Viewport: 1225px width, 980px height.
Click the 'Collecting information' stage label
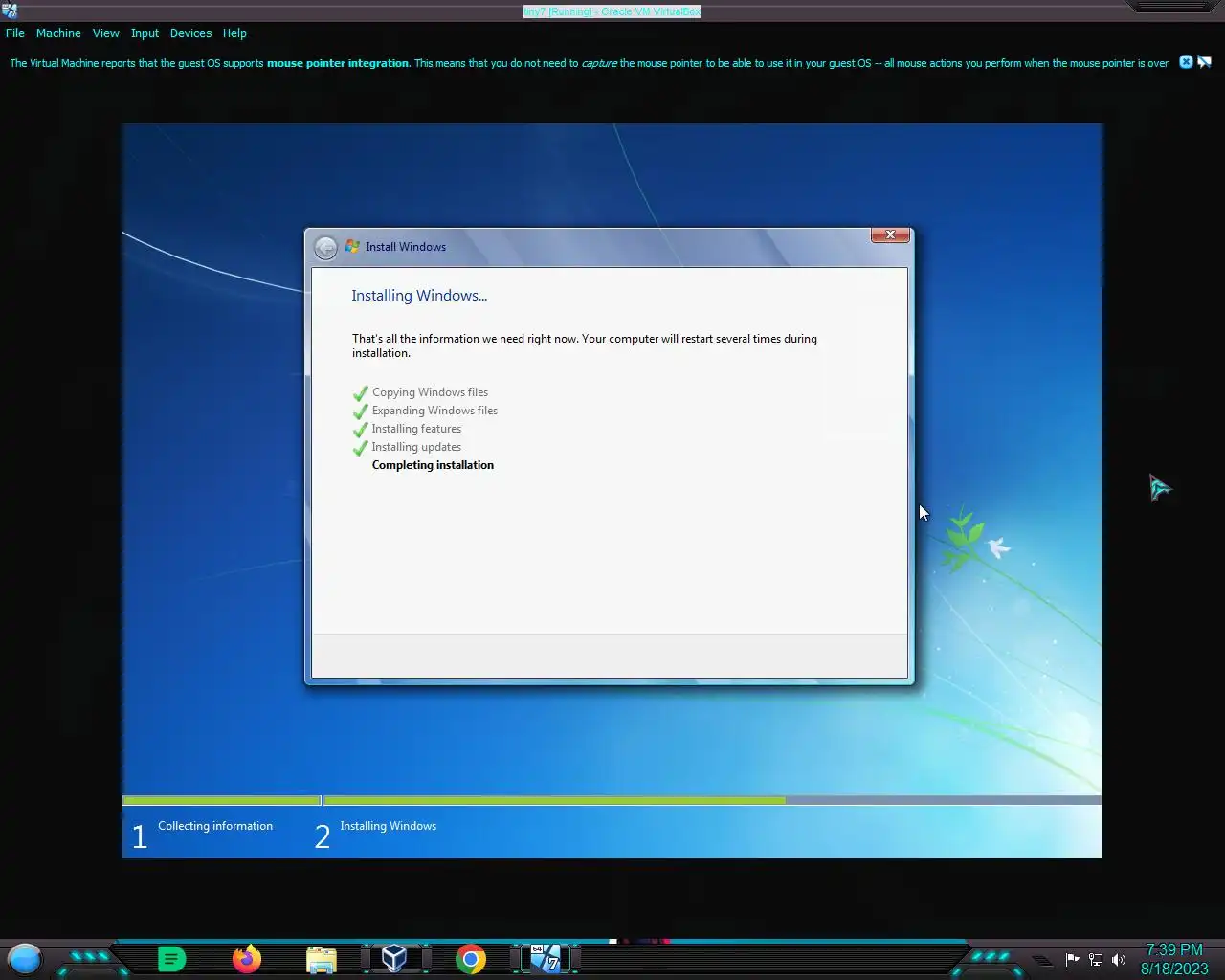coord(215,826)
